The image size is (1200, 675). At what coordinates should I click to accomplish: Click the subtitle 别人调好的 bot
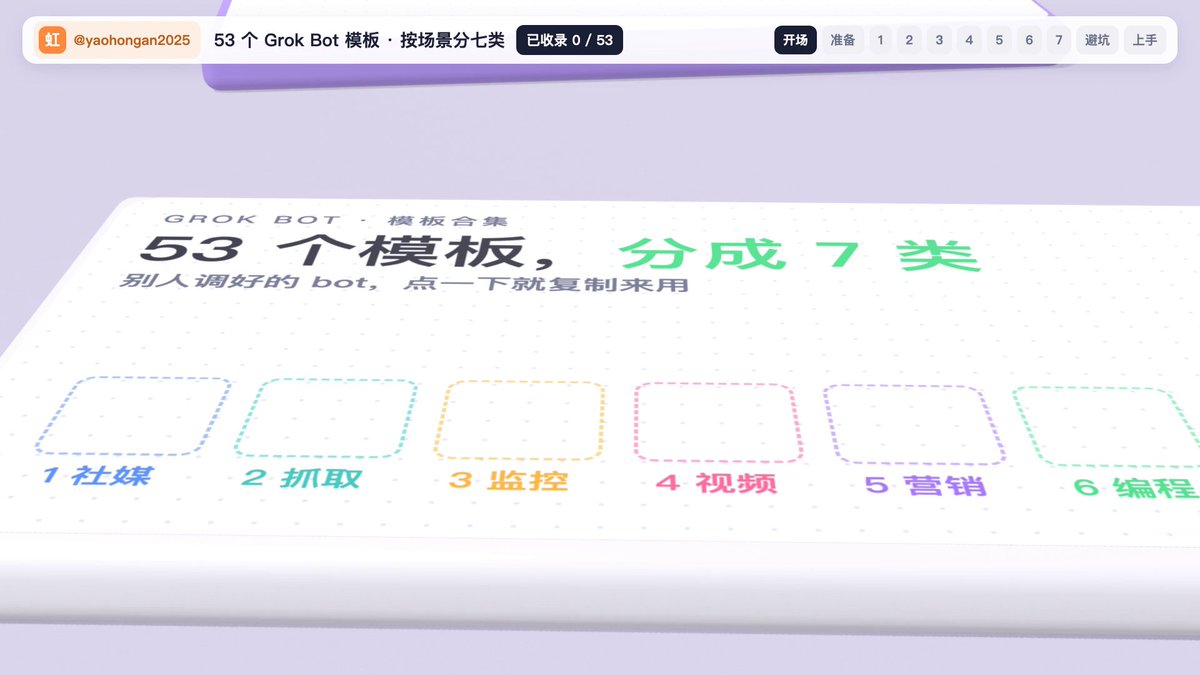(247, 283)
